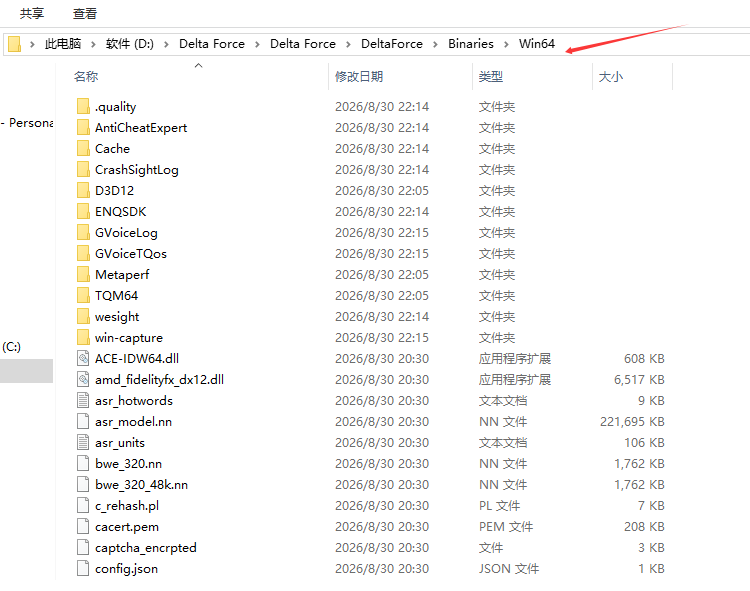Select the amd_fidelityfx_dx12.dll file name
The height and width of the screenshot is (591, 750).
[159, 380]
